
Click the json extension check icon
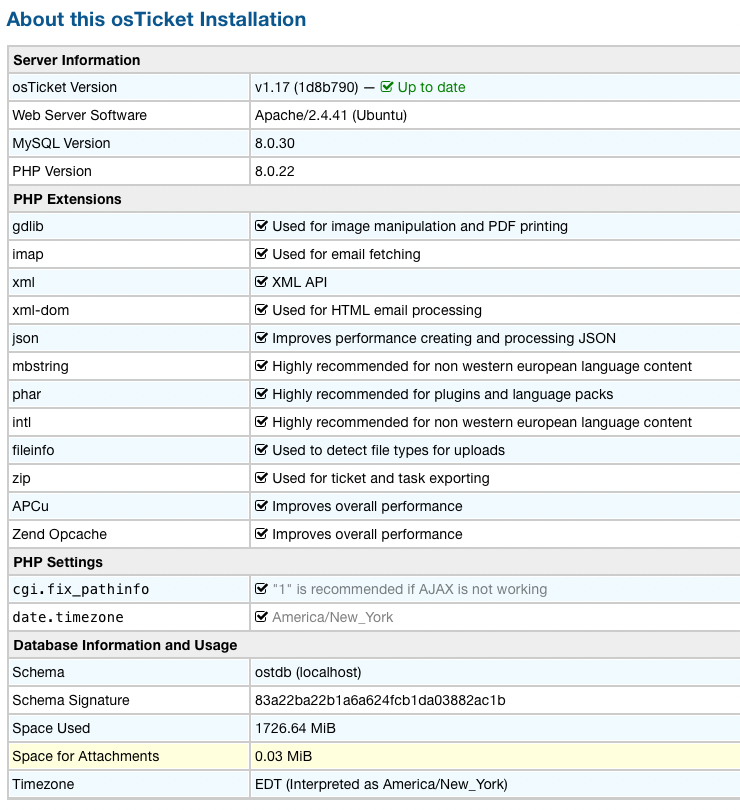tap(262, 338)
